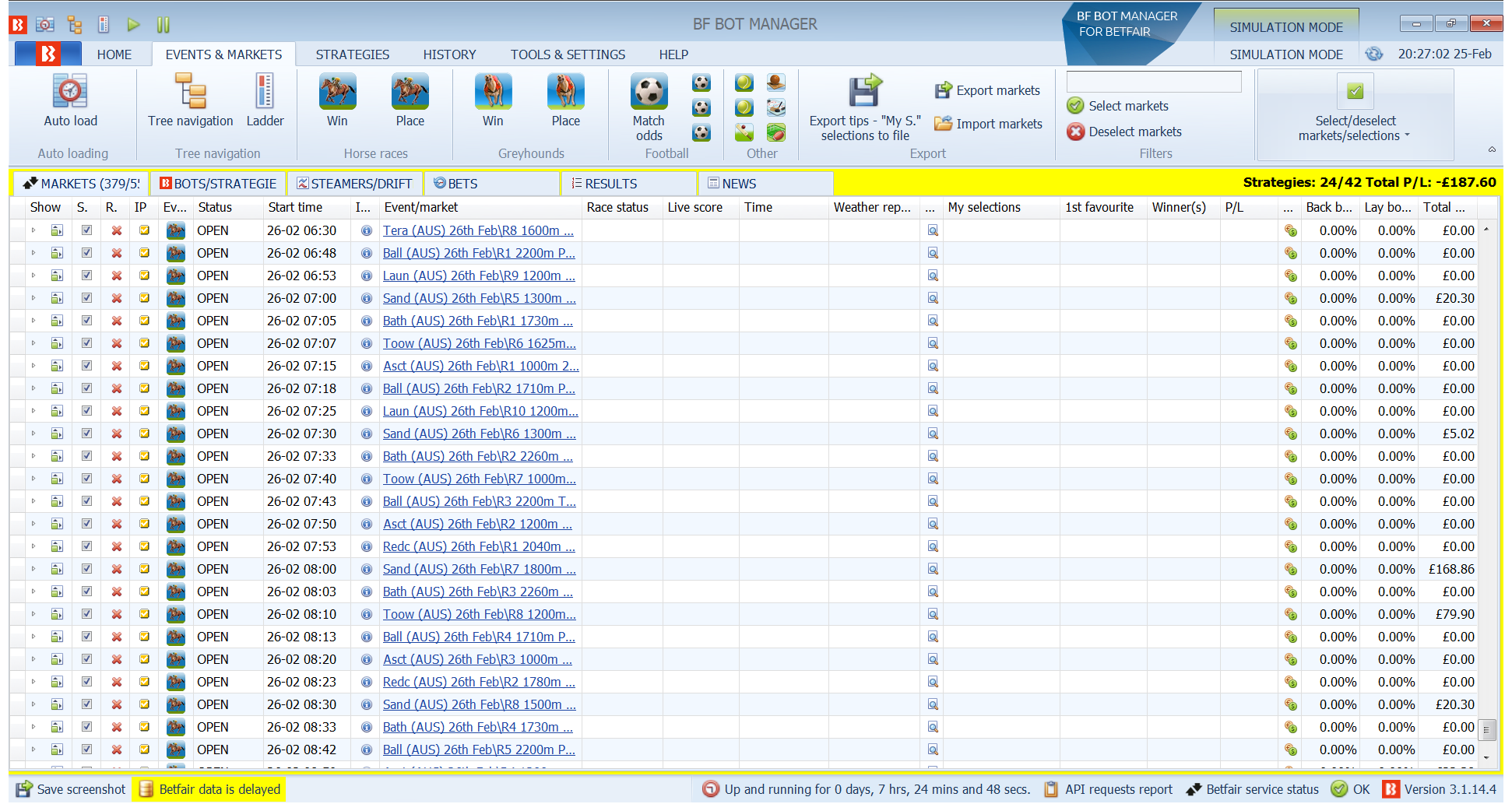
Task: Click the rugby ball icon in Other group
Action: (775, 132)
